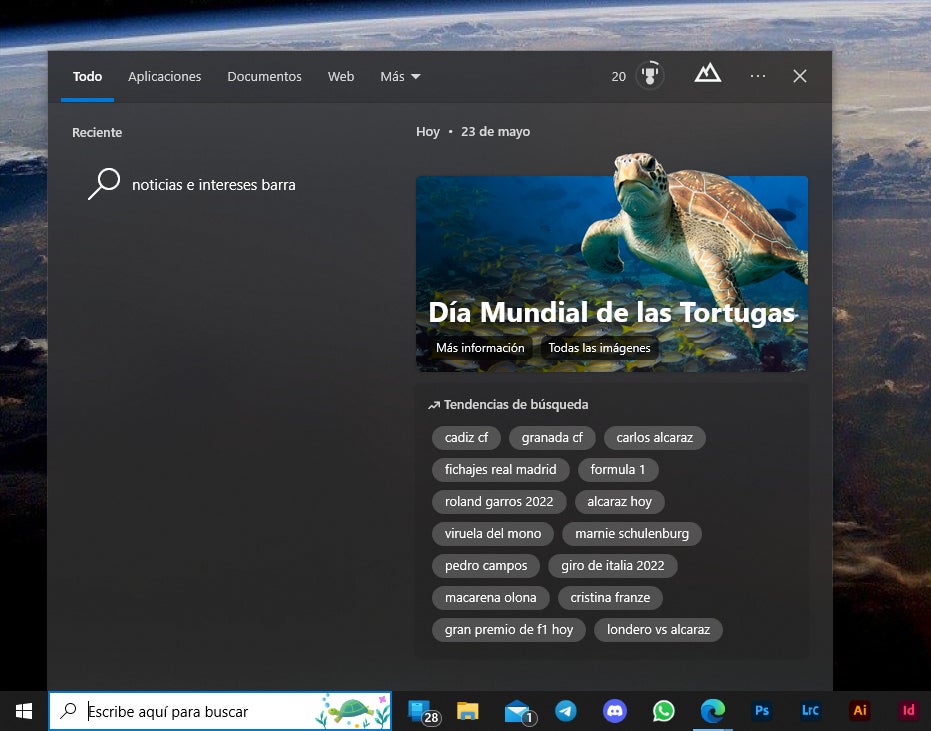Open Telegram from the taskbar
This screenshot has height=731, width=931.
(x=566, y=711)
